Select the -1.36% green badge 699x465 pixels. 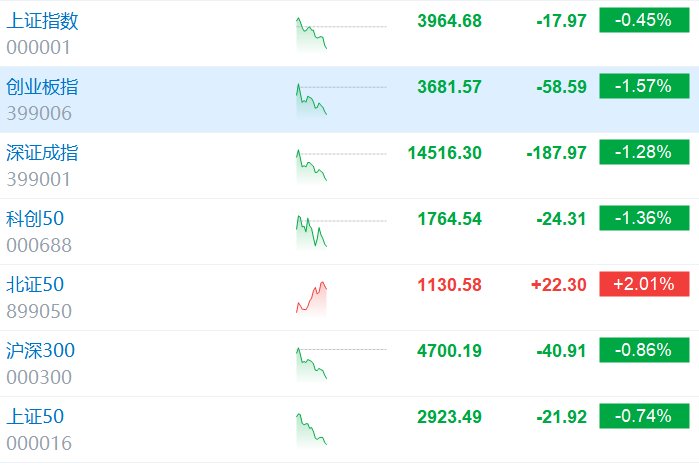point(644,218)
